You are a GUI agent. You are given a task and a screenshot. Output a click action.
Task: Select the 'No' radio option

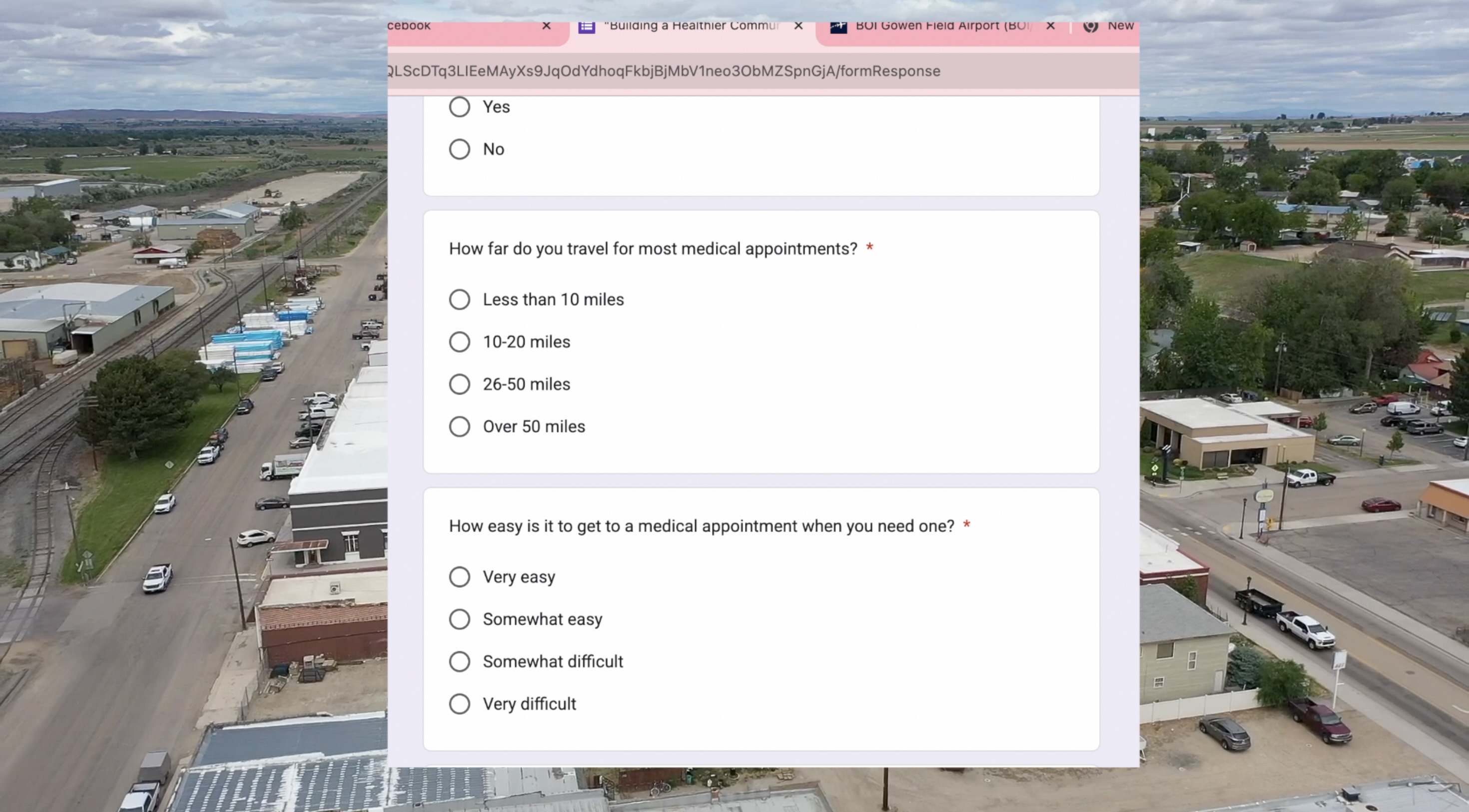459,149
